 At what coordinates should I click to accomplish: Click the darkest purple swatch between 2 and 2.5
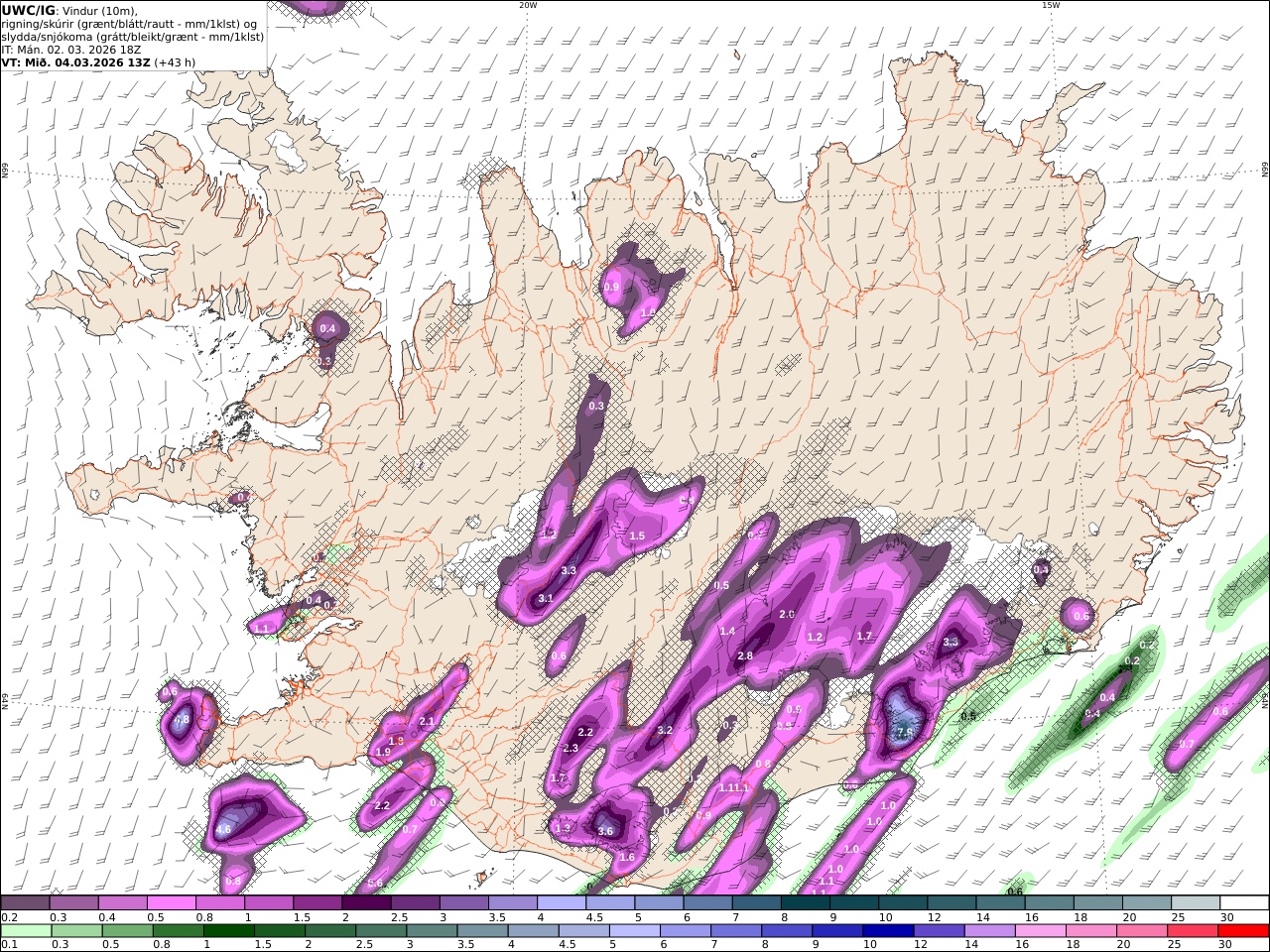click(x=366, y=903)
